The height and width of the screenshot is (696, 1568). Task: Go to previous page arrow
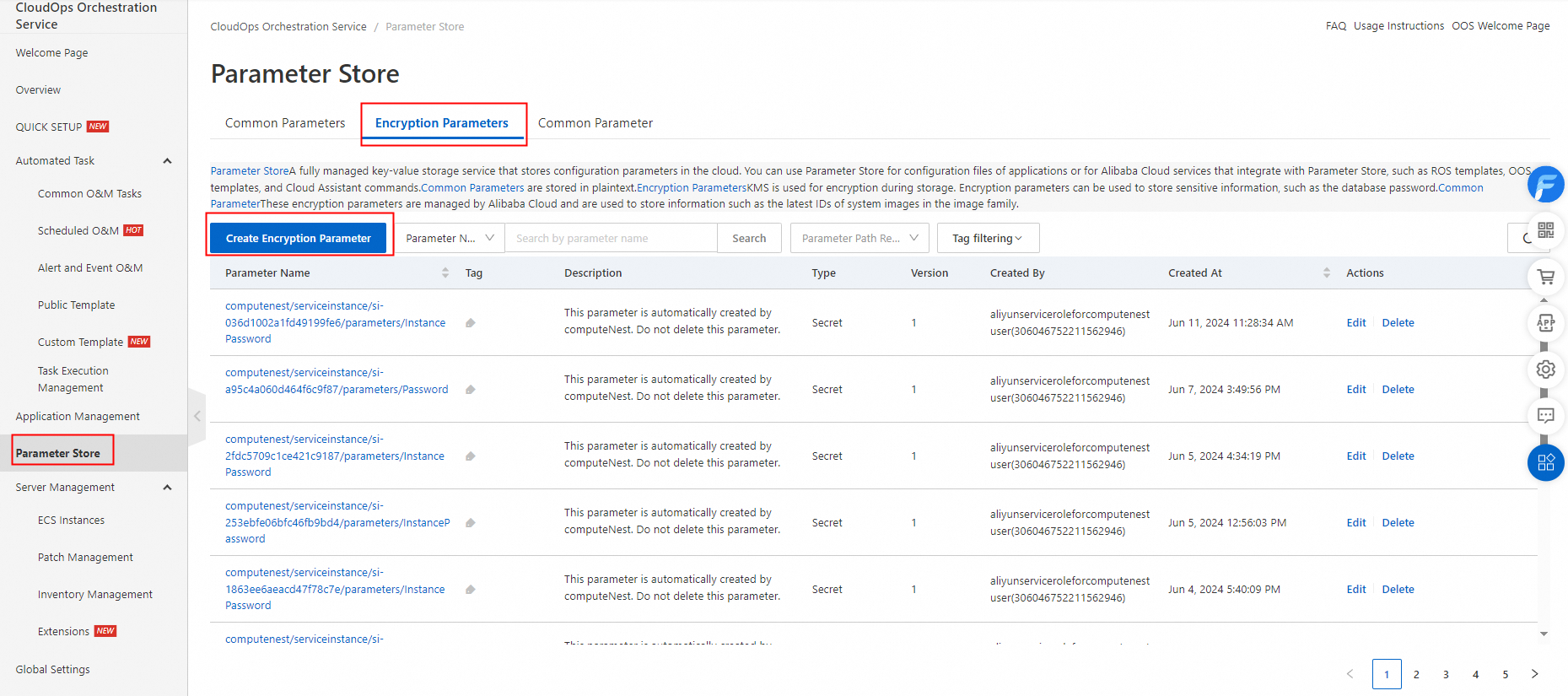click(x=1350, y=674)
